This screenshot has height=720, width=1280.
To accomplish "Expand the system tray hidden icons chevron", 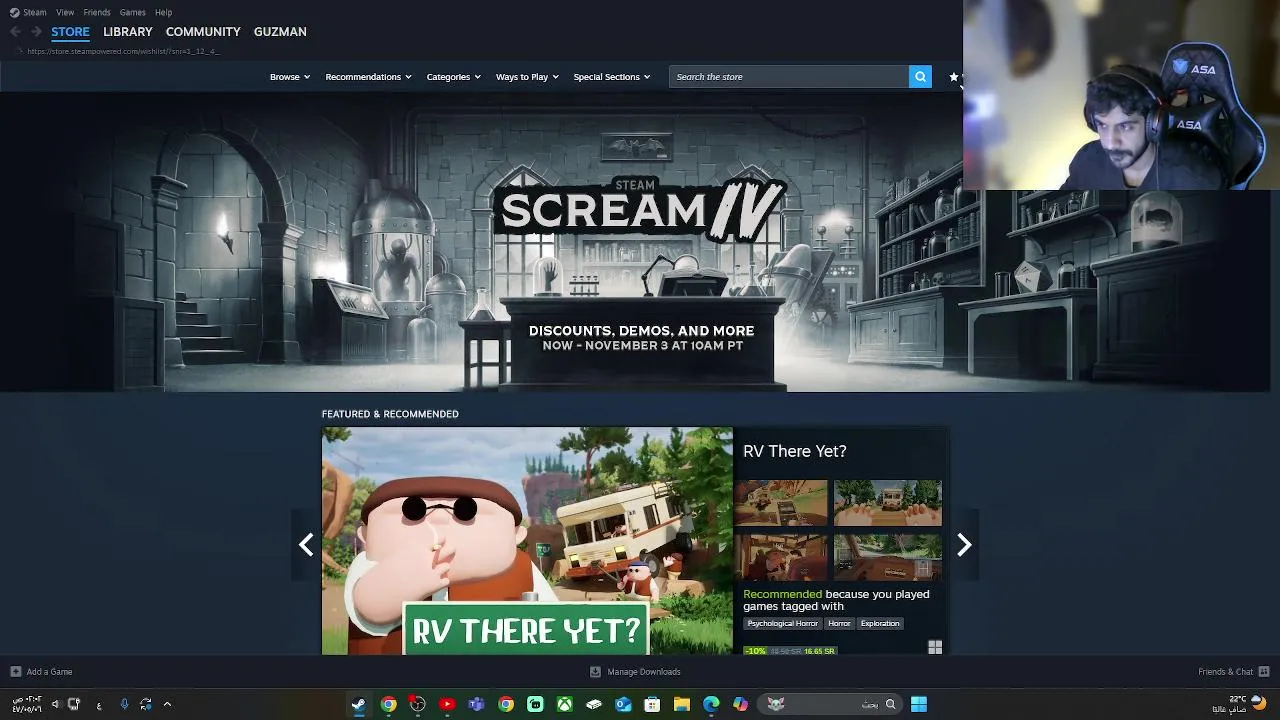I will point(167,704).
